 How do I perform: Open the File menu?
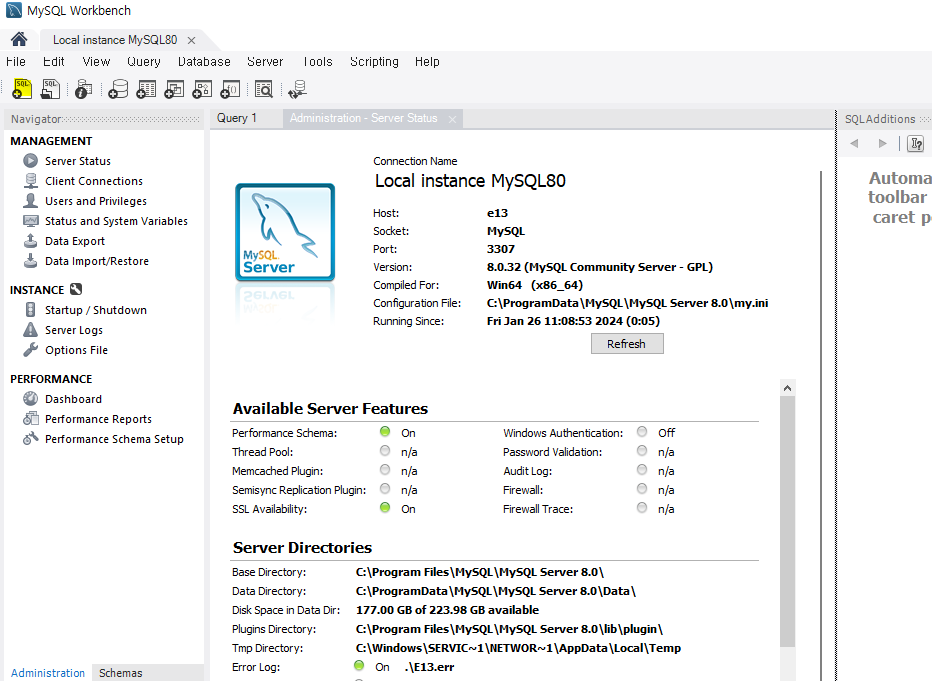click(15, 61)
